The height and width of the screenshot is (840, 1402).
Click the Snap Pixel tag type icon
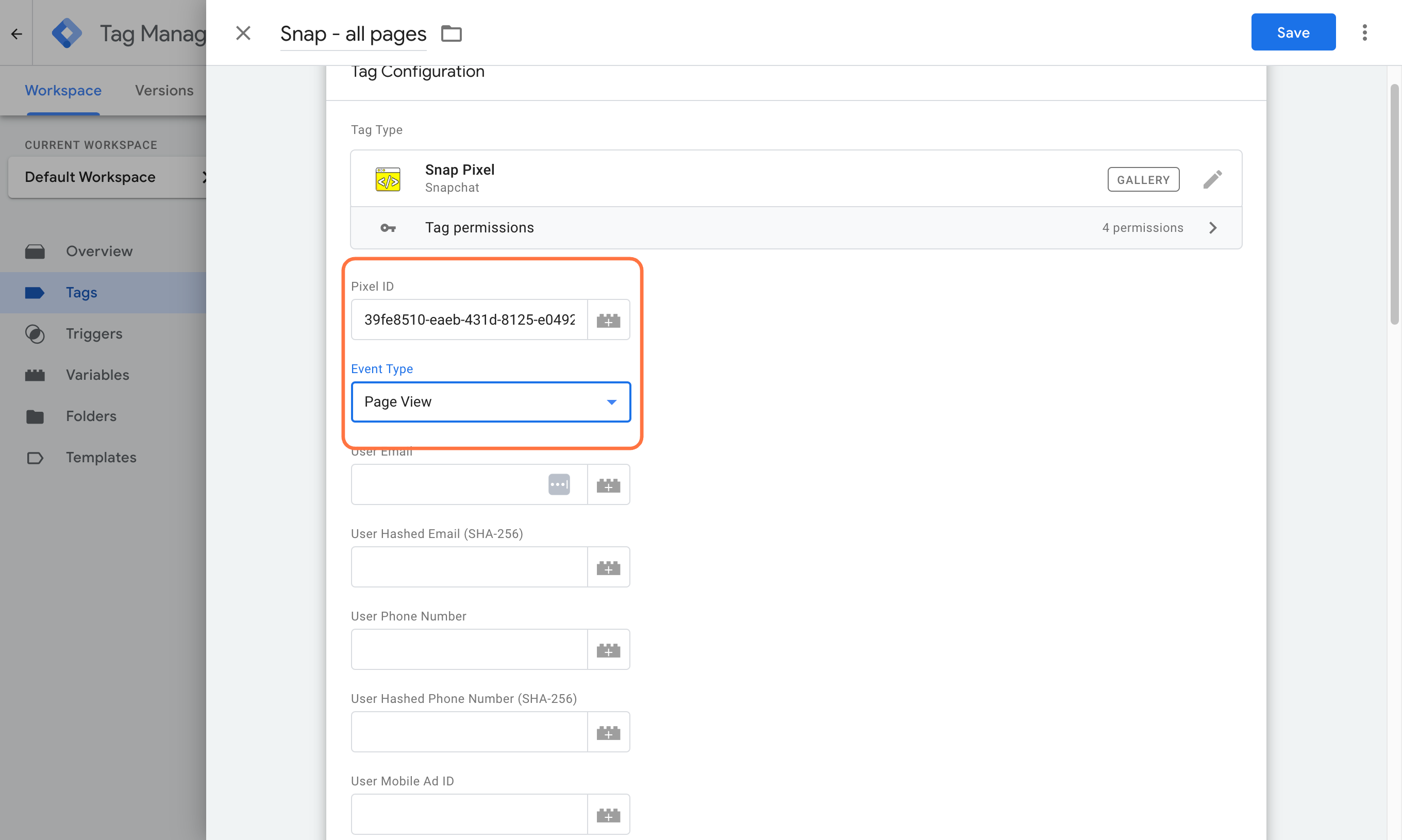(x=388, y=179)
